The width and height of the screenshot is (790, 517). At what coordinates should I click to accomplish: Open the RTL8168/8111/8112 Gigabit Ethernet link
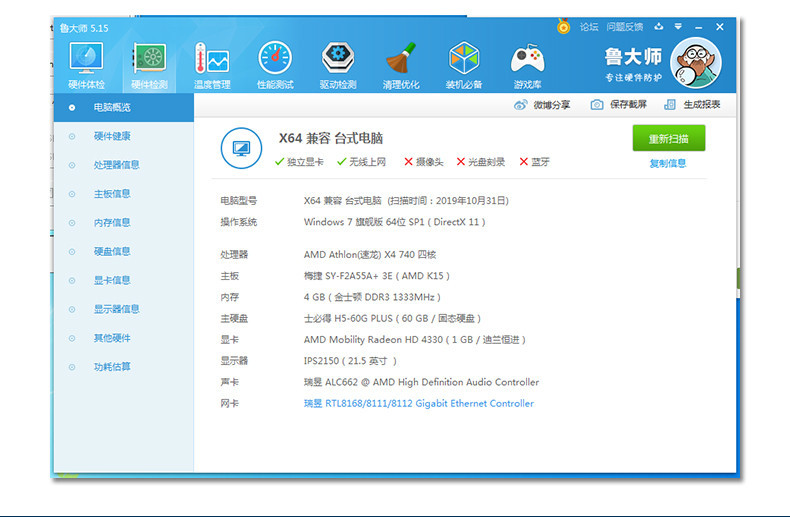(x=419, y=403)
